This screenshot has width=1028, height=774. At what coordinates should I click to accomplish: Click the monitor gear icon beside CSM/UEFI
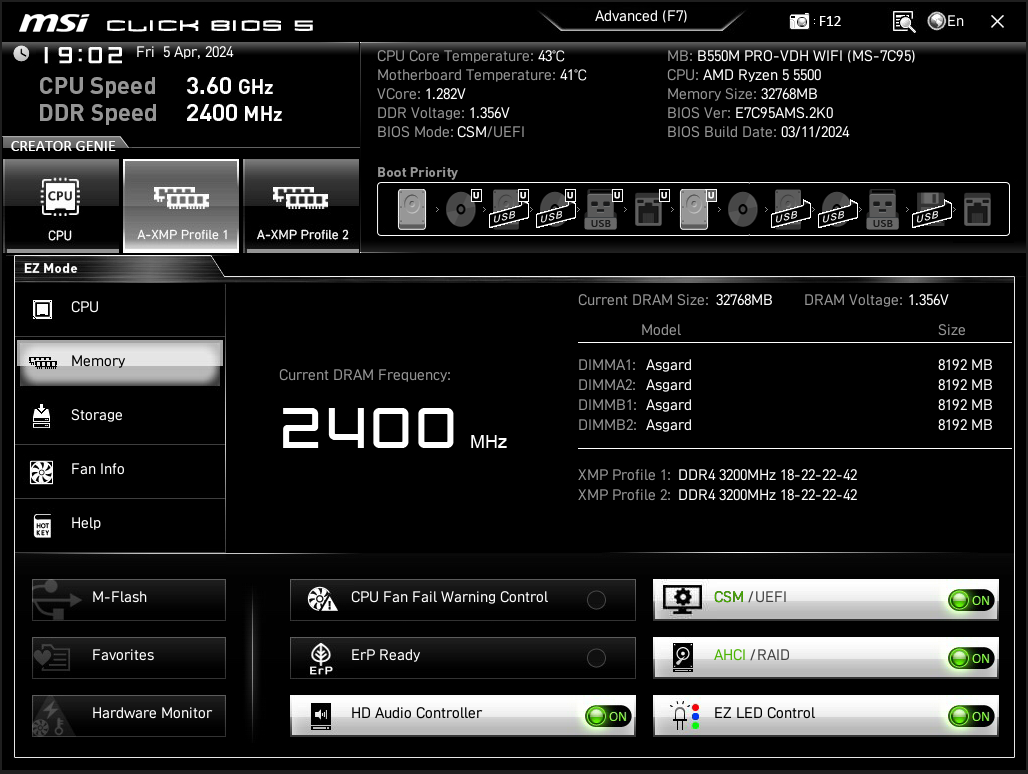(682, 600)
